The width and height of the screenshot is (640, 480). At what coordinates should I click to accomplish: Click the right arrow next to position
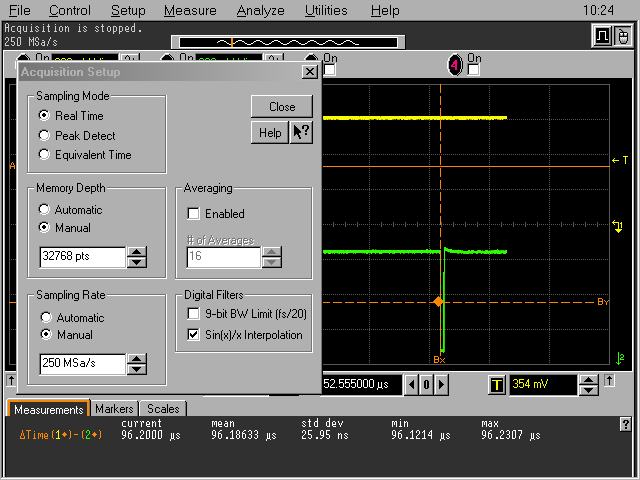click(x=441, y=385)
